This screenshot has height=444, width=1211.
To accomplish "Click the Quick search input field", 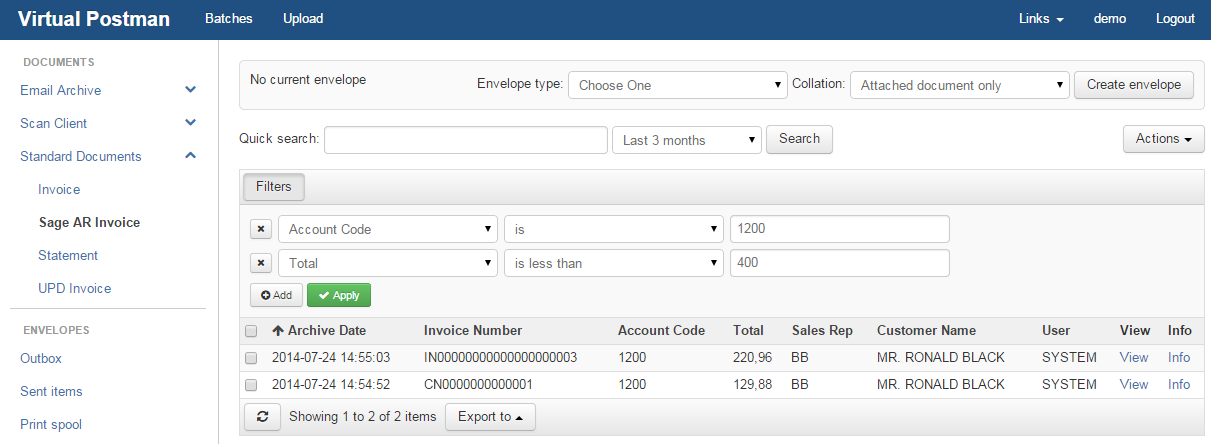I will (x=466, y=140).
